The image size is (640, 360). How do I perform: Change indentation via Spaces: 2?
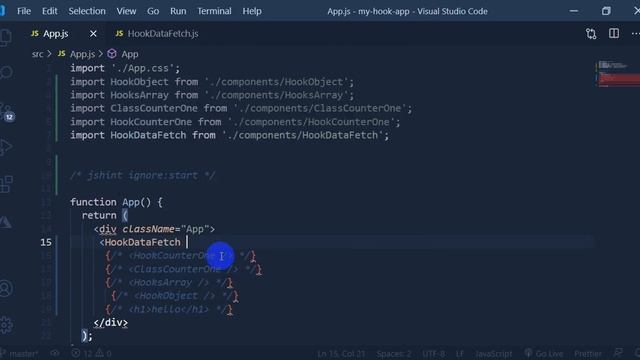pos(394,354)
